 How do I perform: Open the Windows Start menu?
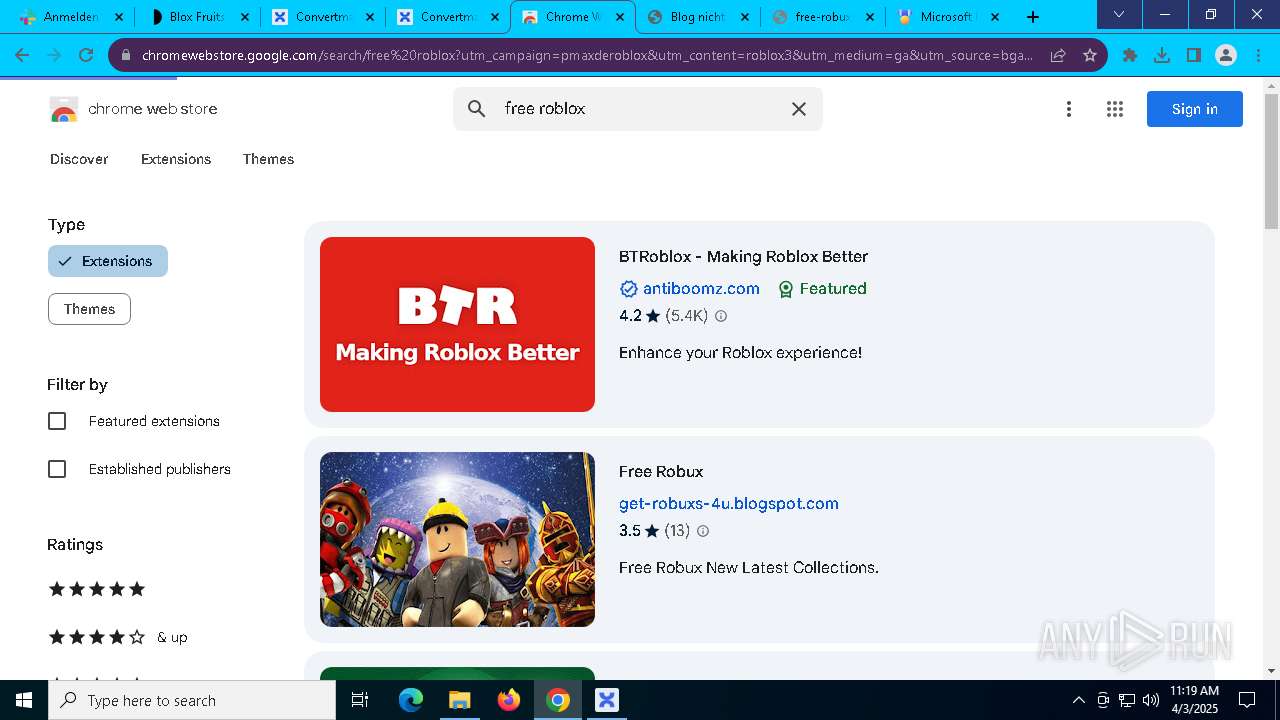(24, 700)
